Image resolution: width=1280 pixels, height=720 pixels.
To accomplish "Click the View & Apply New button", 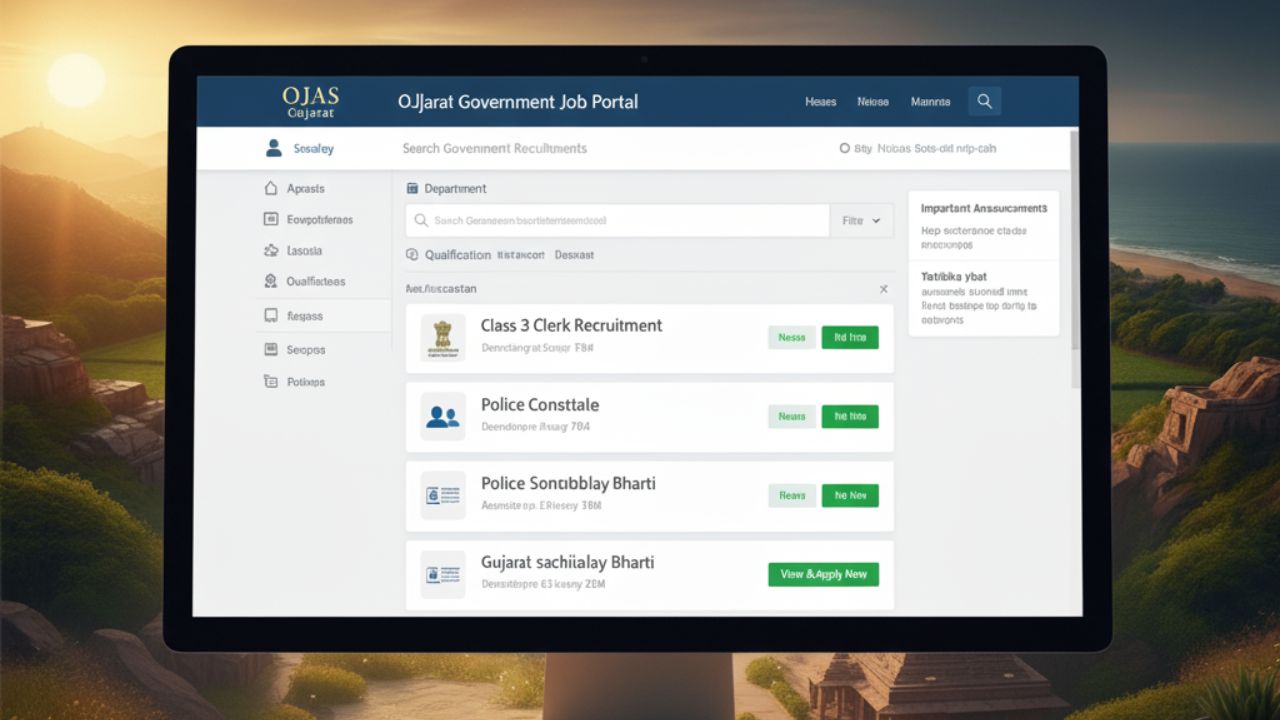I will coord(823,574).
